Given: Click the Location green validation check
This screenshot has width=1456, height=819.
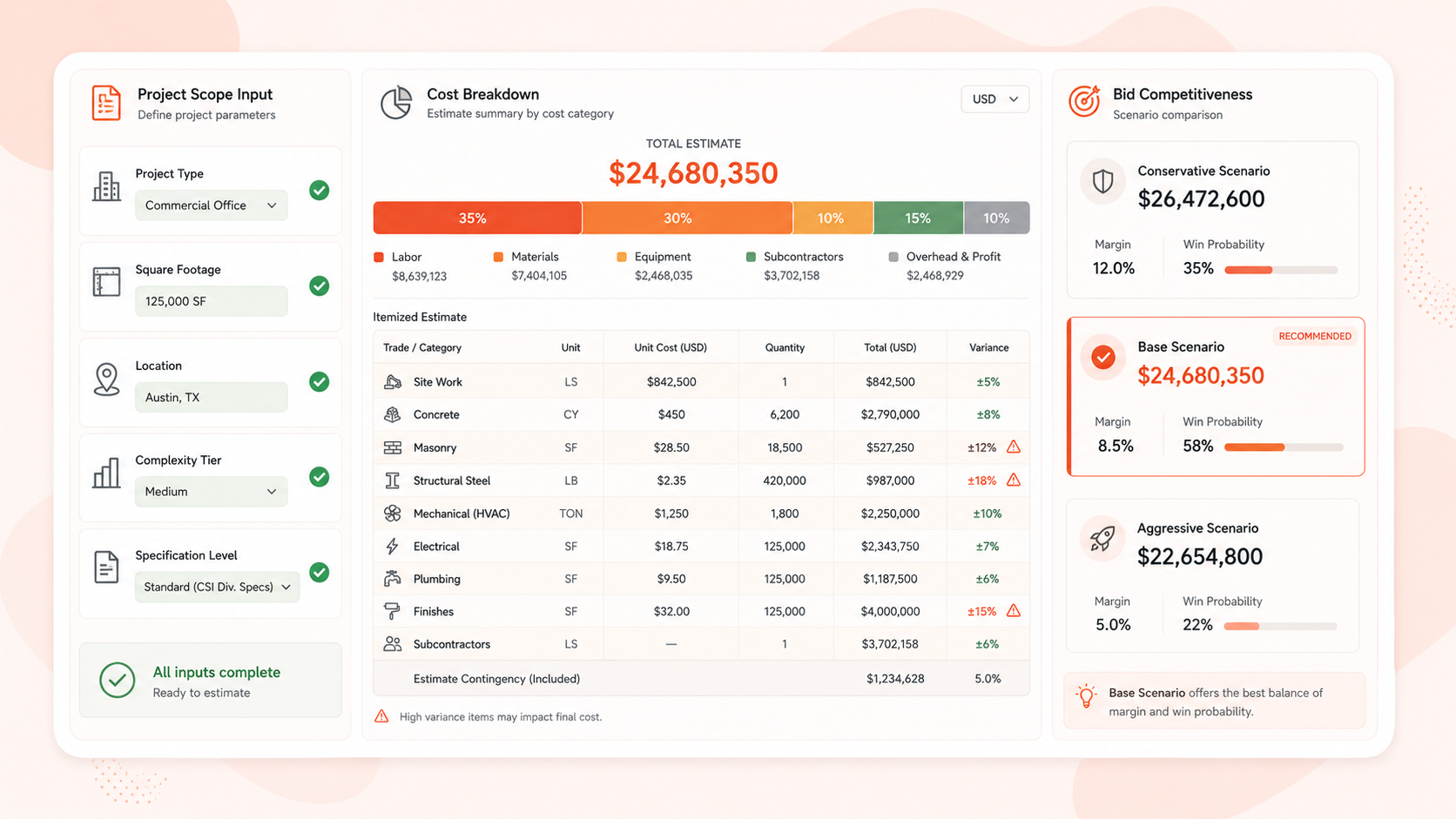Looking at the screenshot, I should [320, 381].
